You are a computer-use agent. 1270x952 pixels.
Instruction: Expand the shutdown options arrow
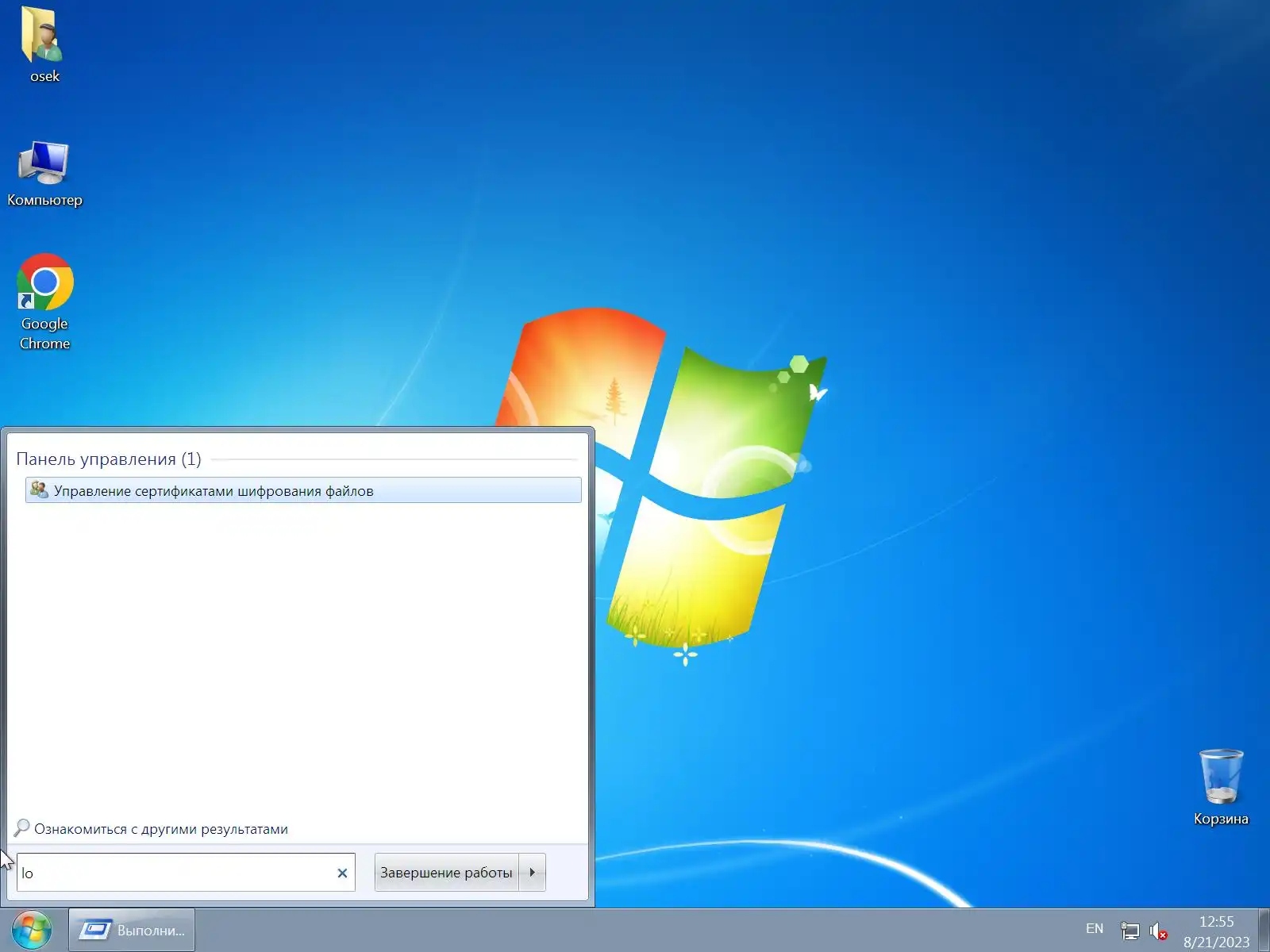click(x=532, y=872)
